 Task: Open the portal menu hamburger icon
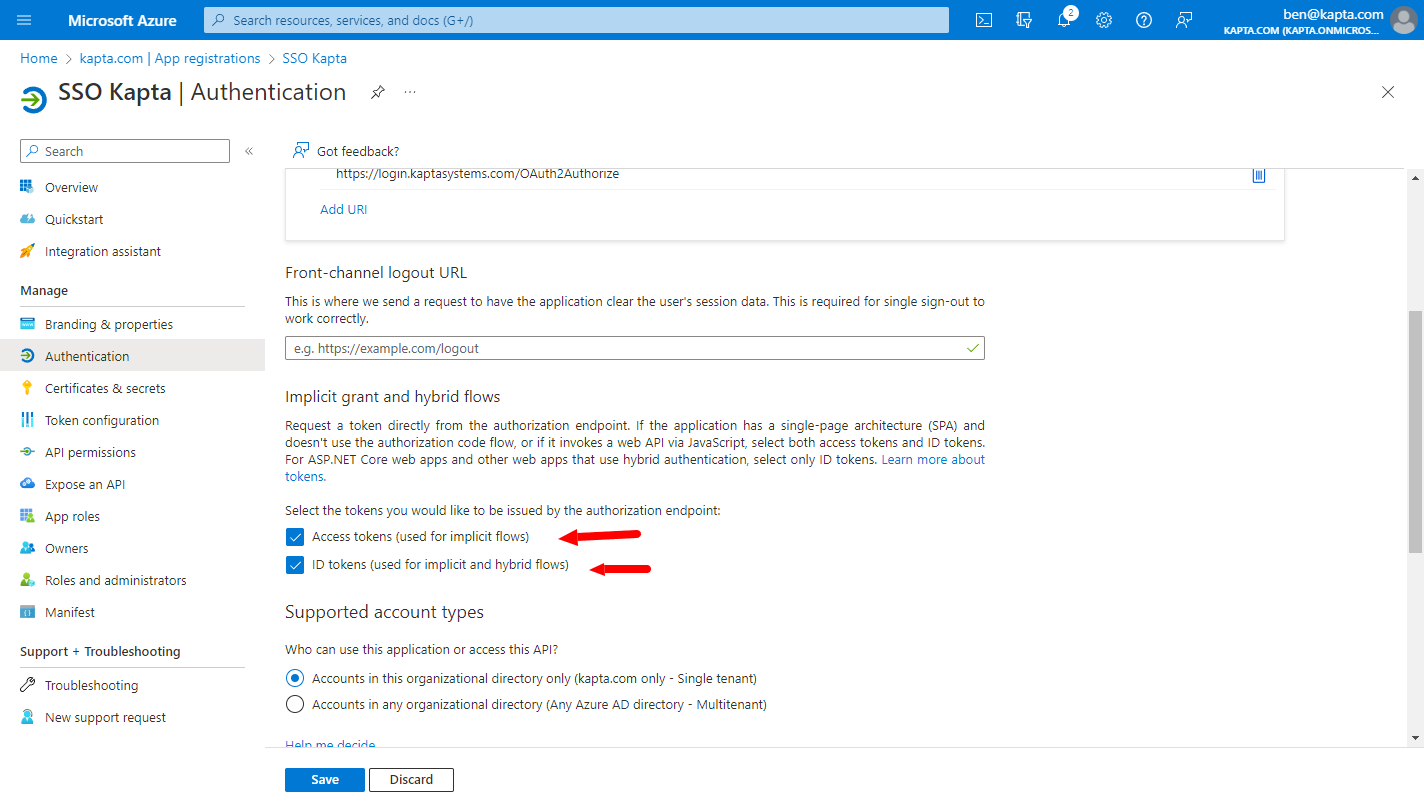24,19
